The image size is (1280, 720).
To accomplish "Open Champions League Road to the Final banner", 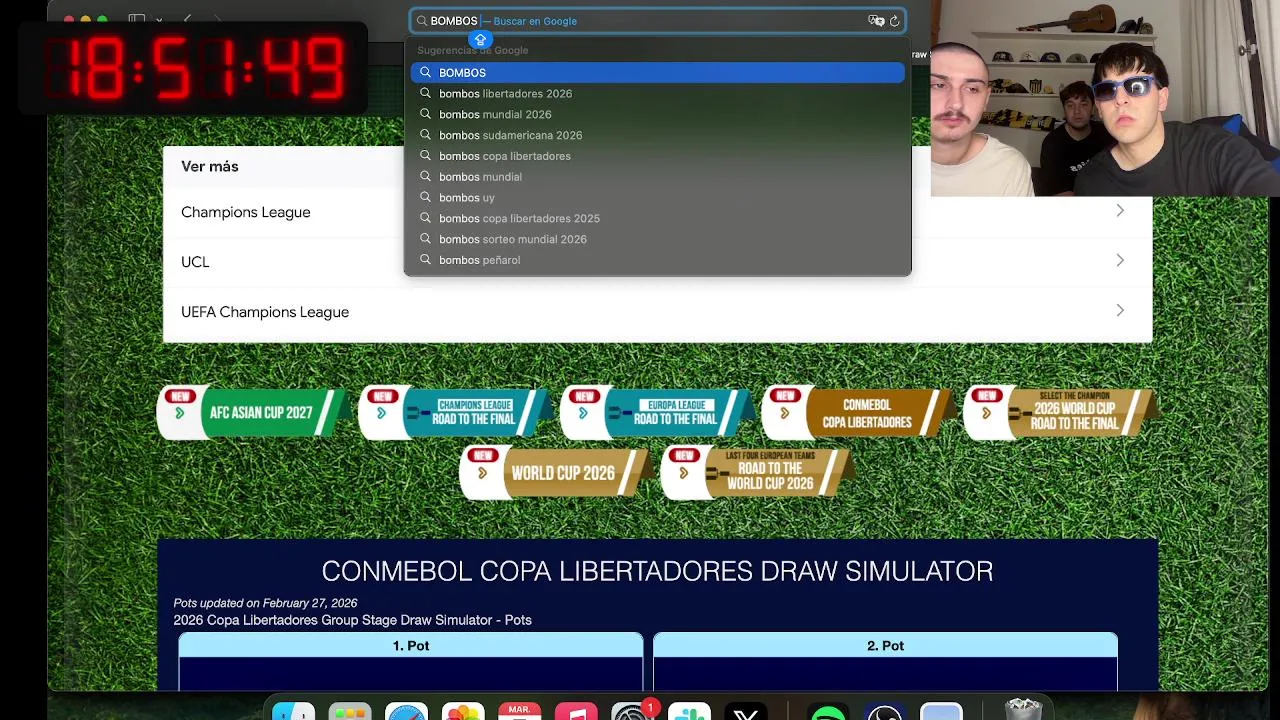I will (x=454, y=412).
